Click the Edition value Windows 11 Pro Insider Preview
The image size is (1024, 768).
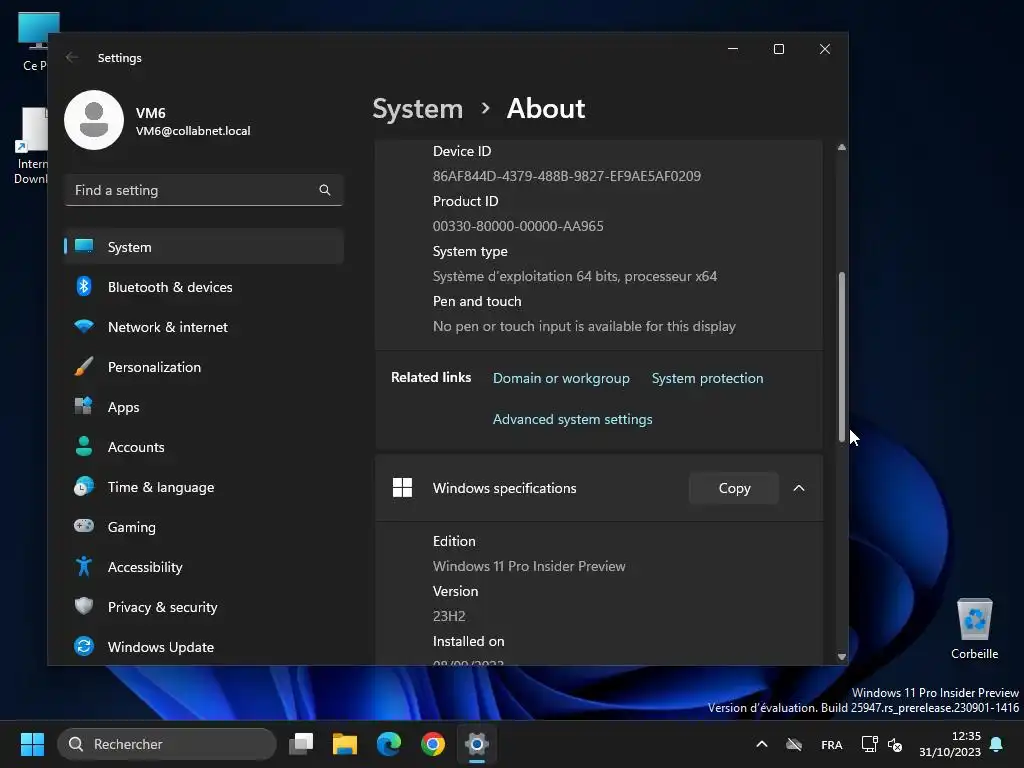[529, 566]
